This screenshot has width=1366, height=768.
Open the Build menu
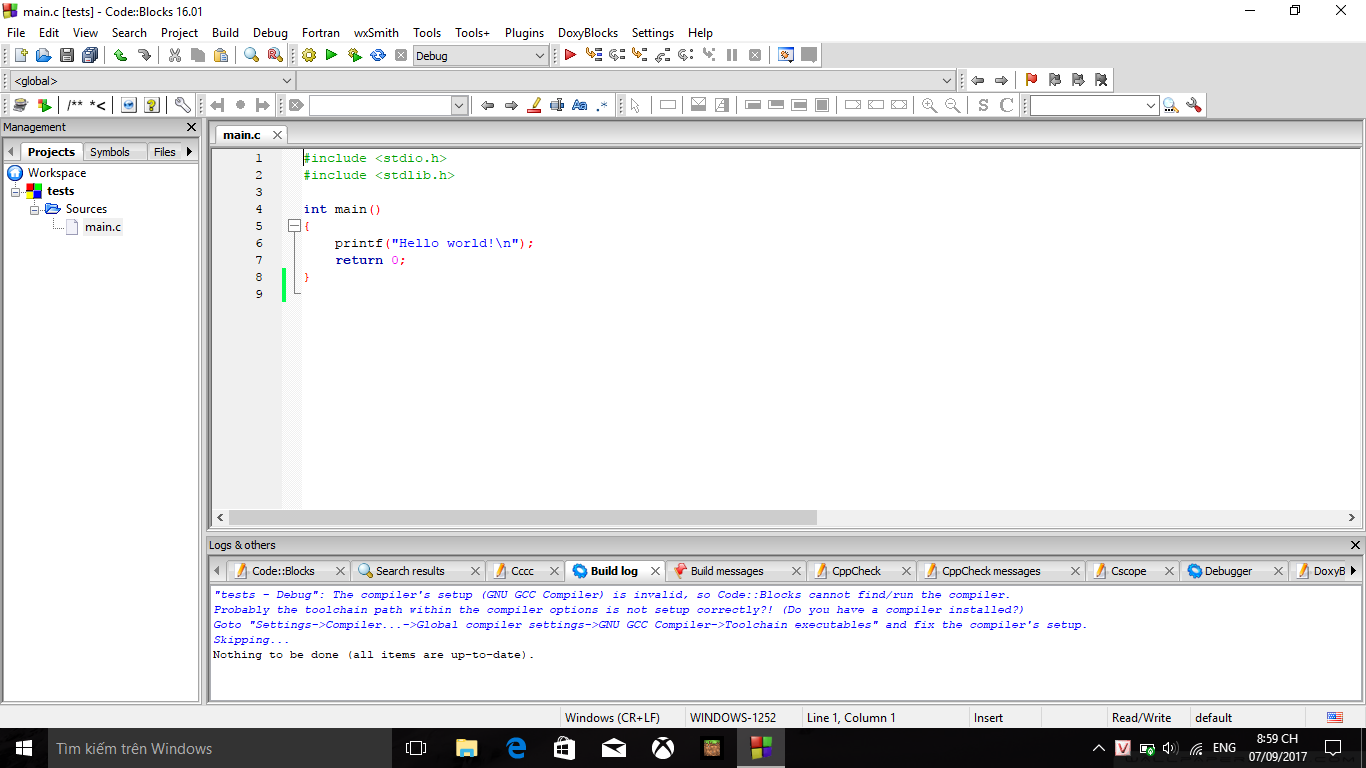pyautogui.click(x=226, y=33)
